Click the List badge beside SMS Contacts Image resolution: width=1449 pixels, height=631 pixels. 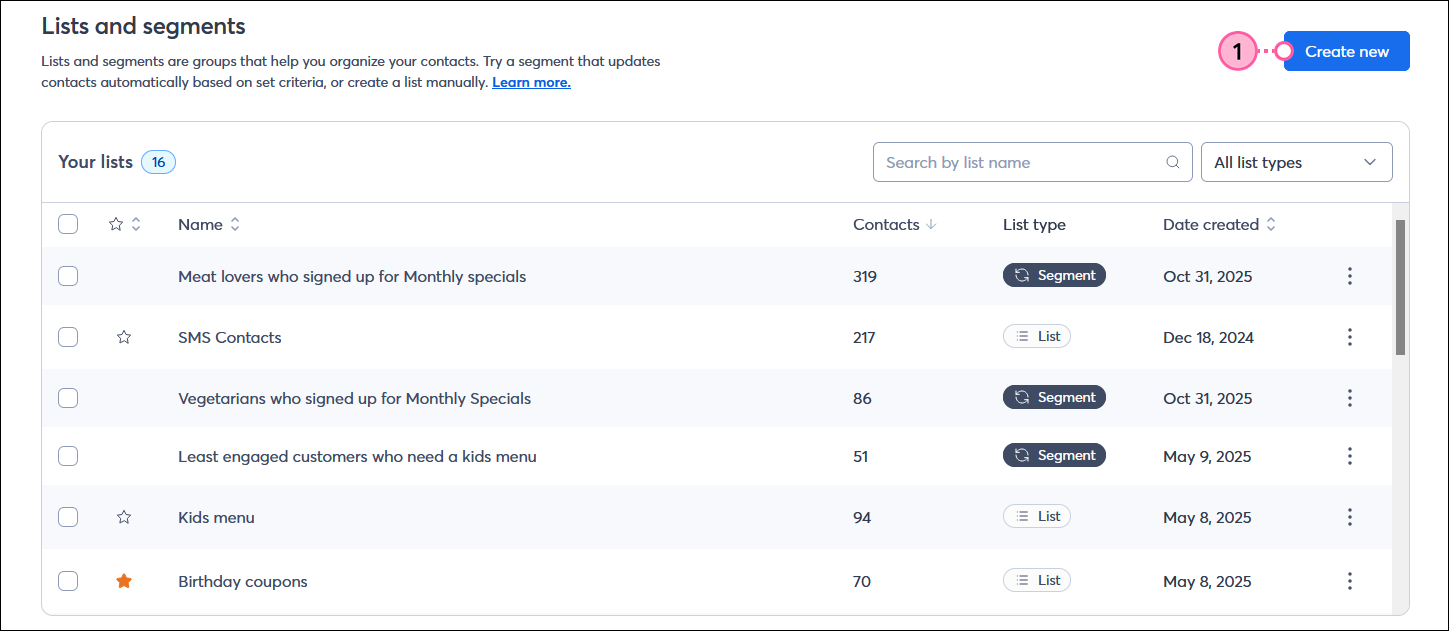(x=1036, y=336)
